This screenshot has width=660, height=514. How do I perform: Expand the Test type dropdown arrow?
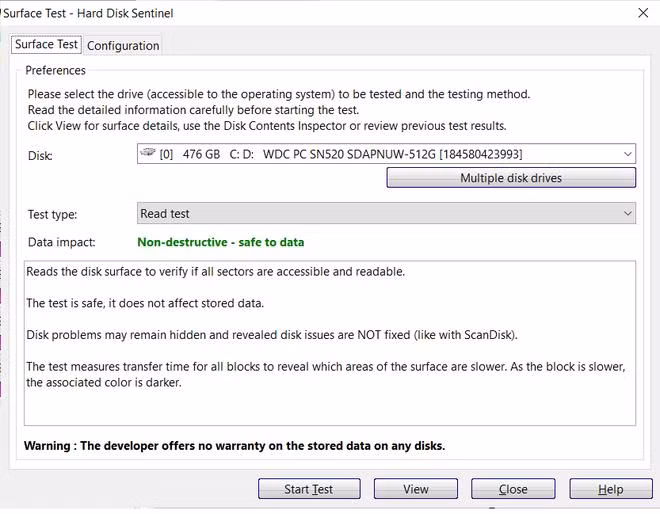(x=627, y=213)
